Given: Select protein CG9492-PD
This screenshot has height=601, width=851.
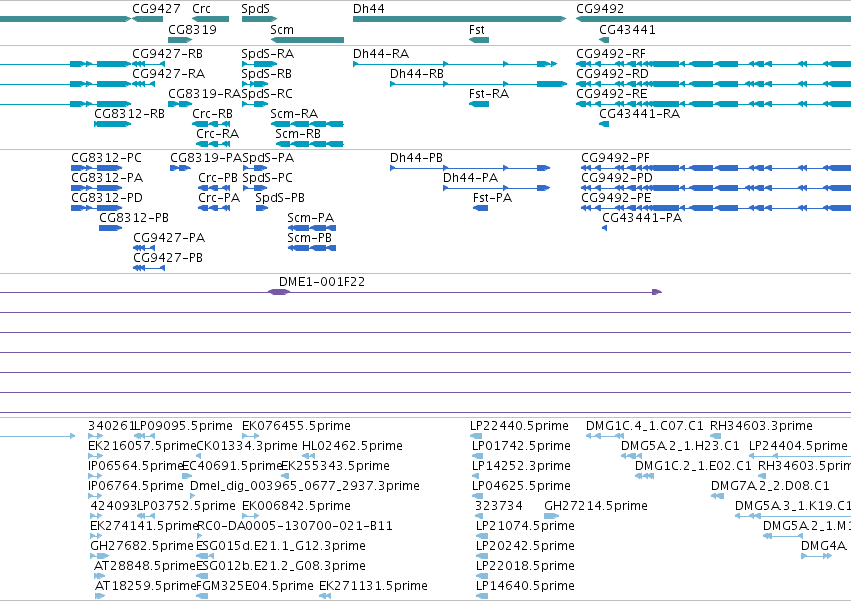Looking at the screenshot, I should 716,188.
